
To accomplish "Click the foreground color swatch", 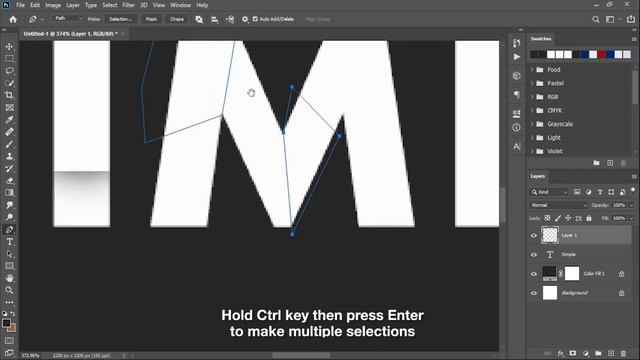I will coord(6,323).
